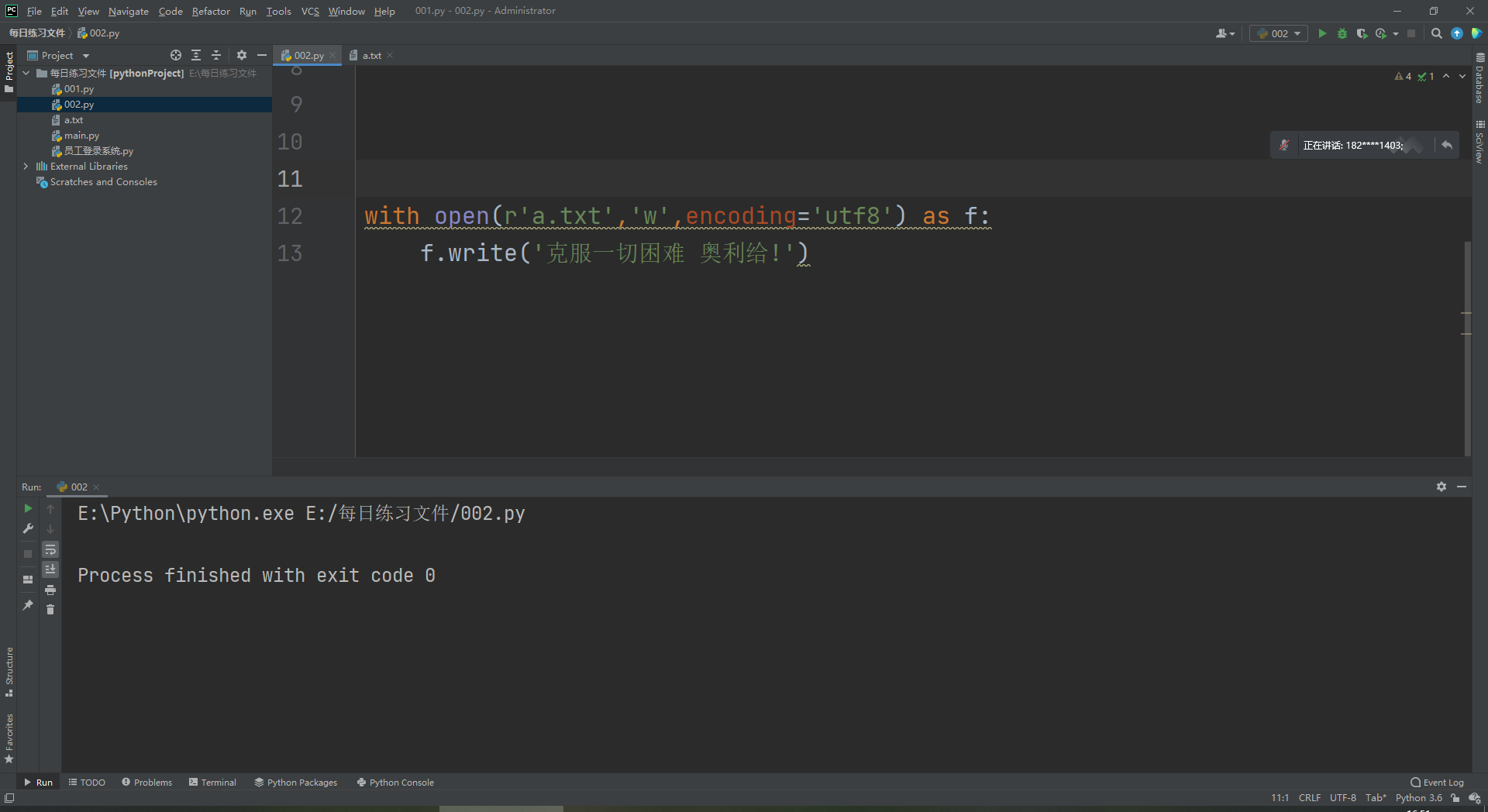Toggle tool window bars at bottom-left corner
Viewport: 1488px width, 812px height.
(x=9, y=798)
